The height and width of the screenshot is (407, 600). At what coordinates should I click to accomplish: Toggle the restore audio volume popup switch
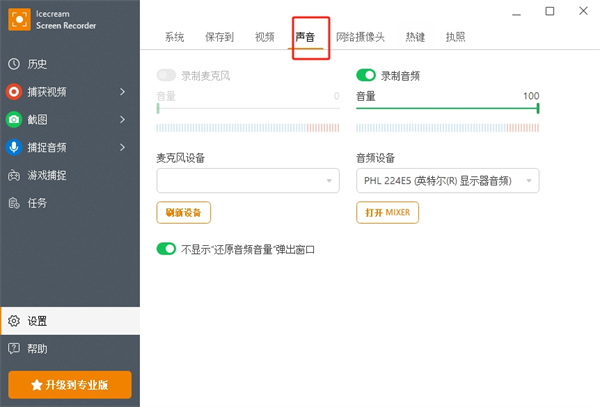(x=166, y=248)
